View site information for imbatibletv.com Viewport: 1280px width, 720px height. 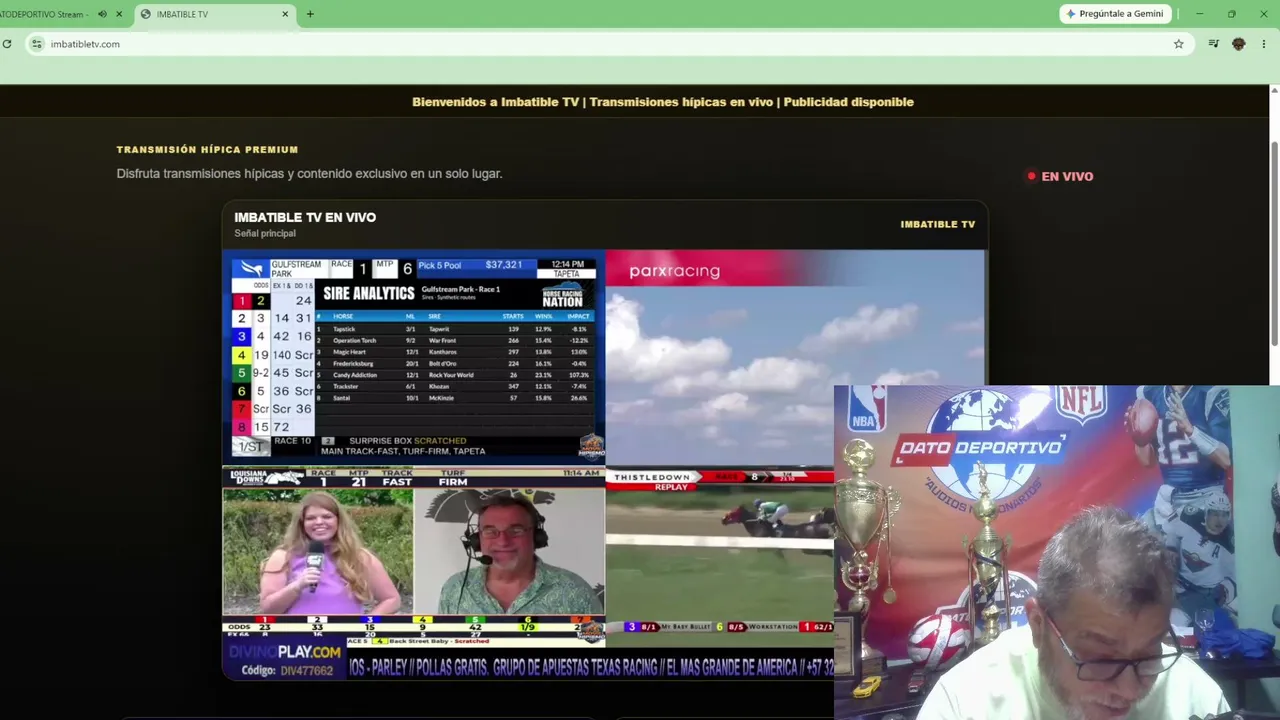pos(37,44)
